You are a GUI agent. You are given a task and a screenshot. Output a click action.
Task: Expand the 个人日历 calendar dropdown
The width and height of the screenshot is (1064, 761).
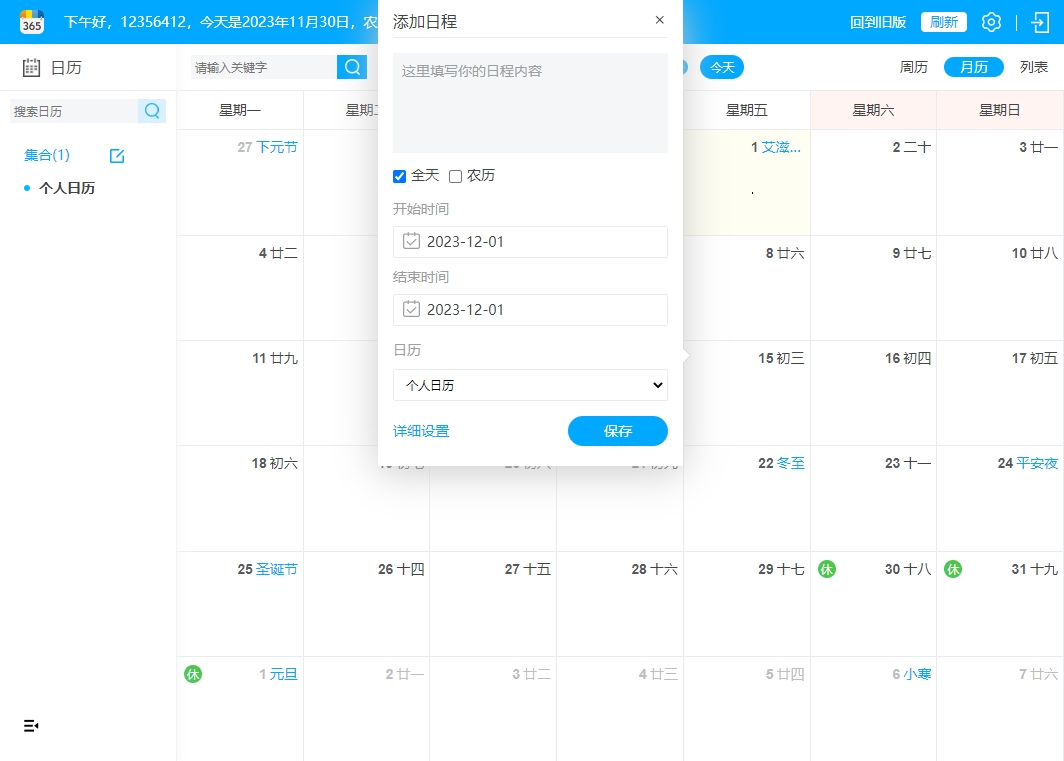(x=530, y=385)
